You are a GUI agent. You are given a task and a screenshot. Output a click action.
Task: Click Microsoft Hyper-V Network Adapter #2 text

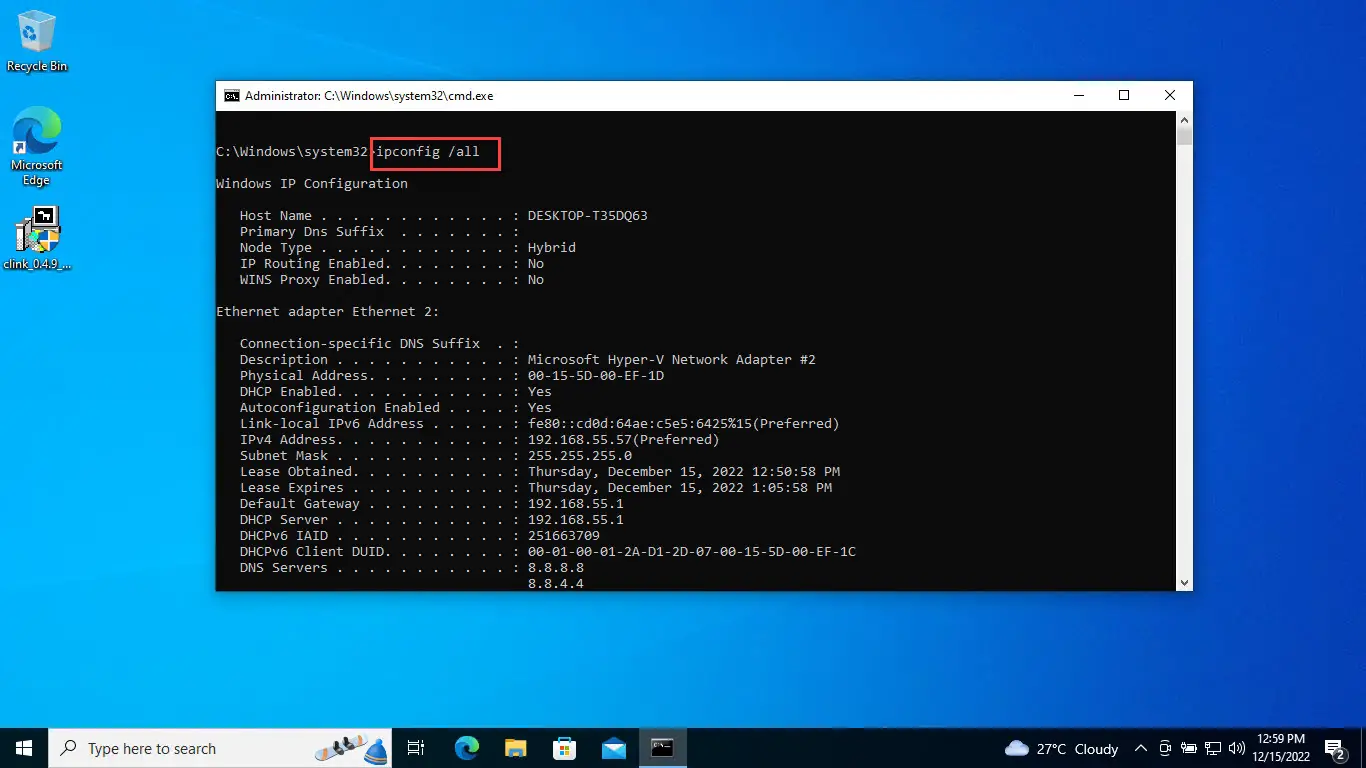click(672, 360)
